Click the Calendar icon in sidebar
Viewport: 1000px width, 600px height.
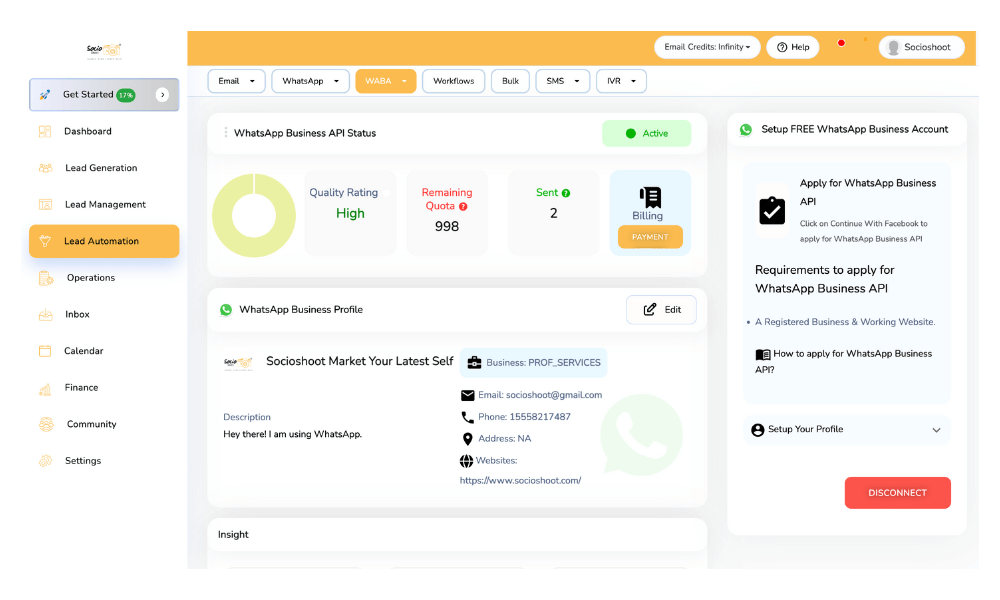click(x=45, y=351)
